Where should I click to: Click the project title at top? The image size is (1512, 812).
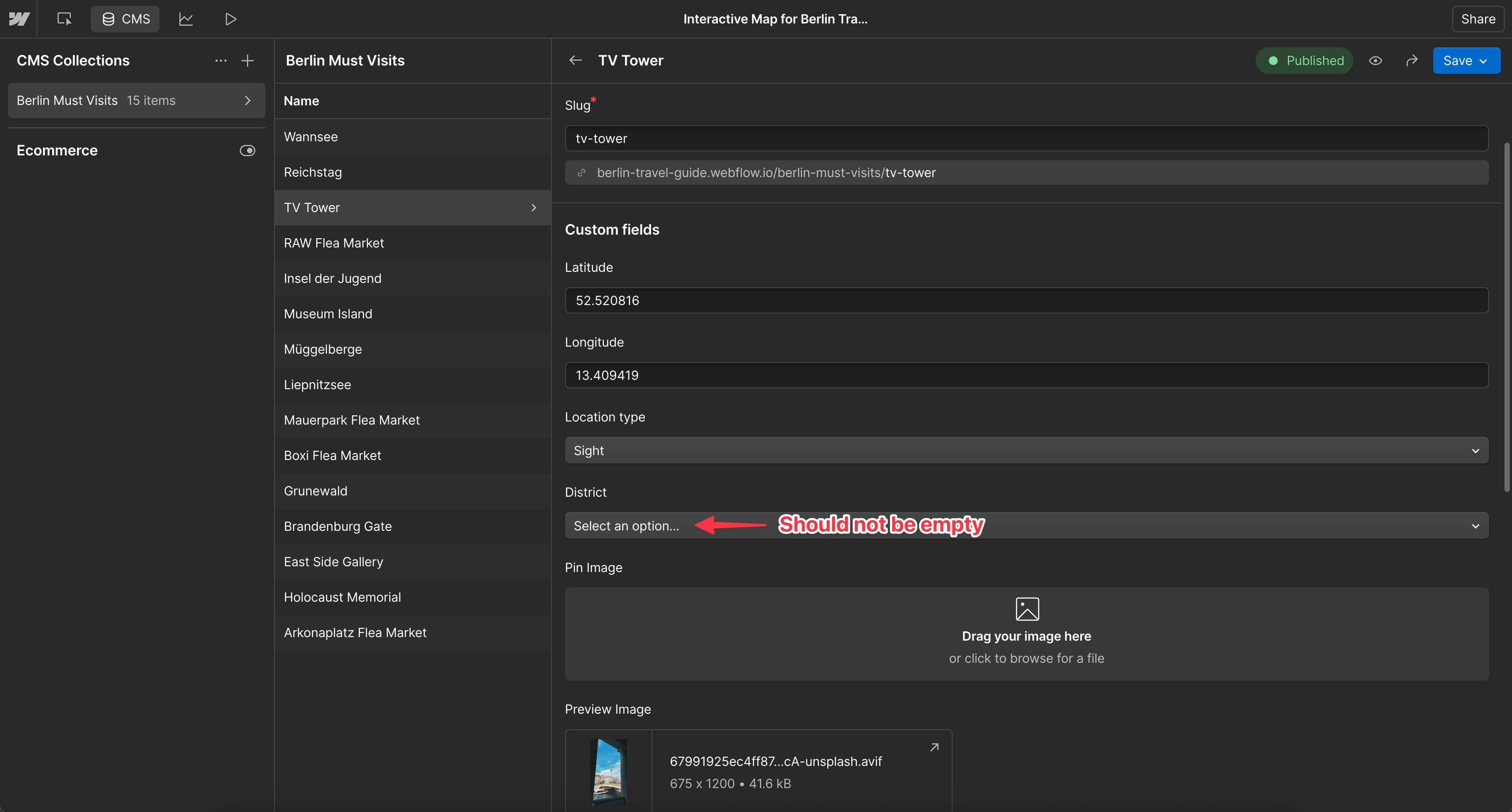pyautogui.click(x=775, y=19)
